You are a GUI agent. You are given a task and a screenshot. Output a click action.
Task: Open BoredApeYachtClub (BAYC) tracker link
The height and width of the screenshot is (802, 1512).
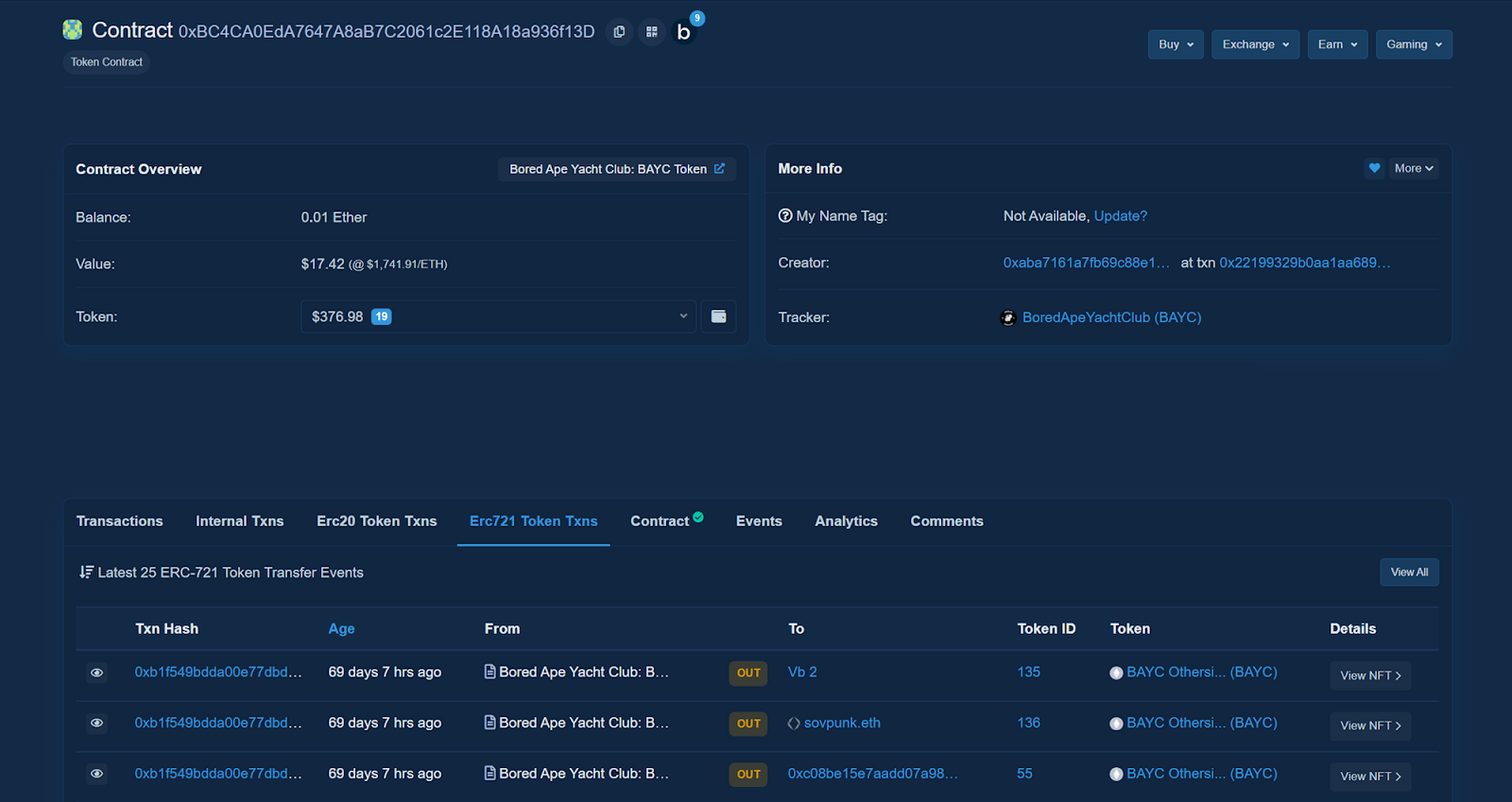[x=1112, y=317]
